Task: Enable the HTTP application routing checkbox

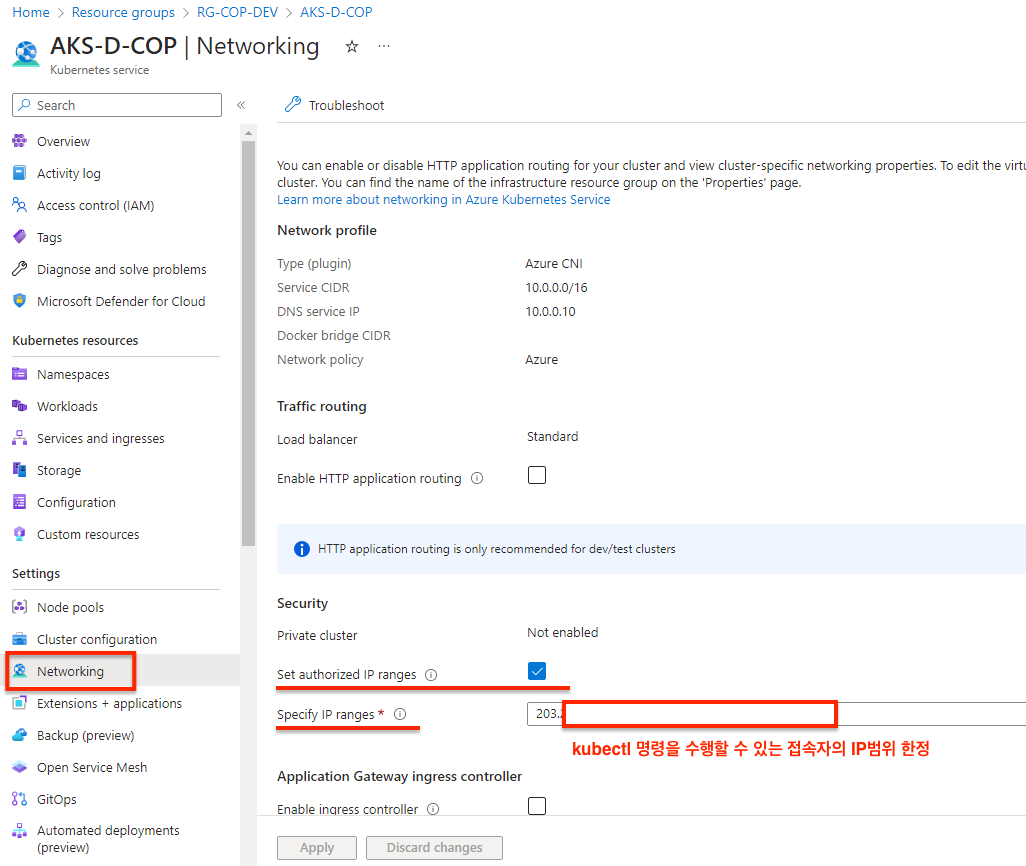Action: (537, 475)
